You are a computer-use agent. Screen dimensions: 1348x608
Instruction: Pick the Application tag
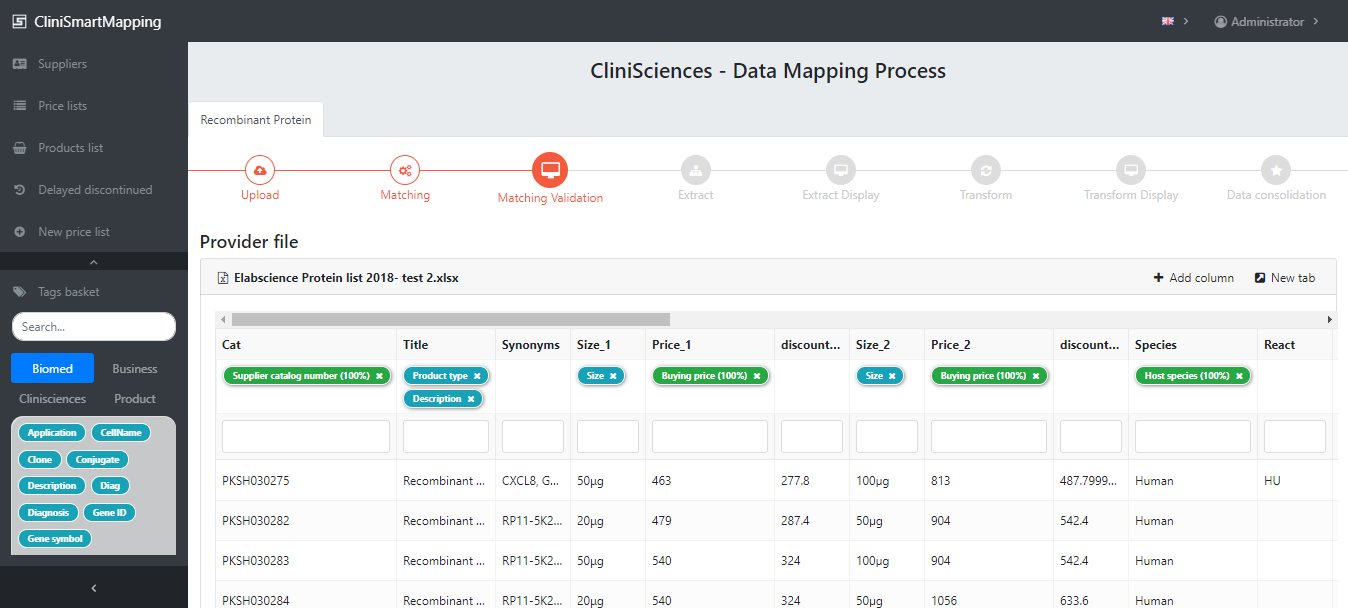coord(52,433)
